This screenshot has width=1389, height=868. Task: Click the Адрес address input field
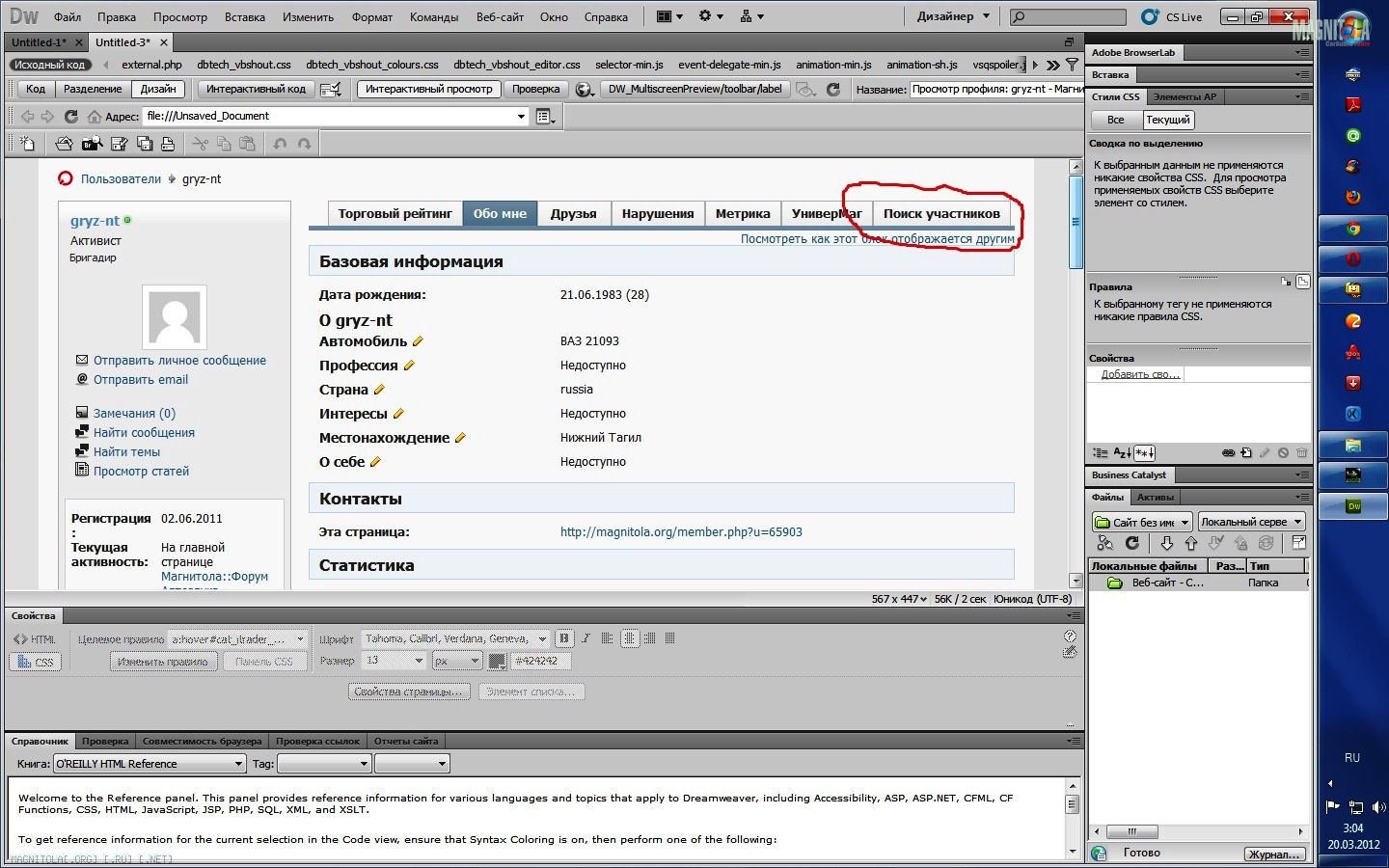[x=336, y=116]
